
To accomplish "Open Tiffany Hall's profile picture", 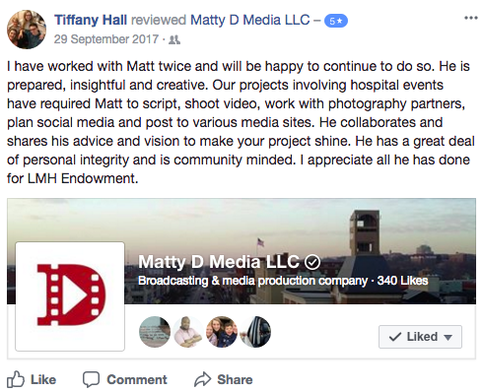I will [27, 29].
